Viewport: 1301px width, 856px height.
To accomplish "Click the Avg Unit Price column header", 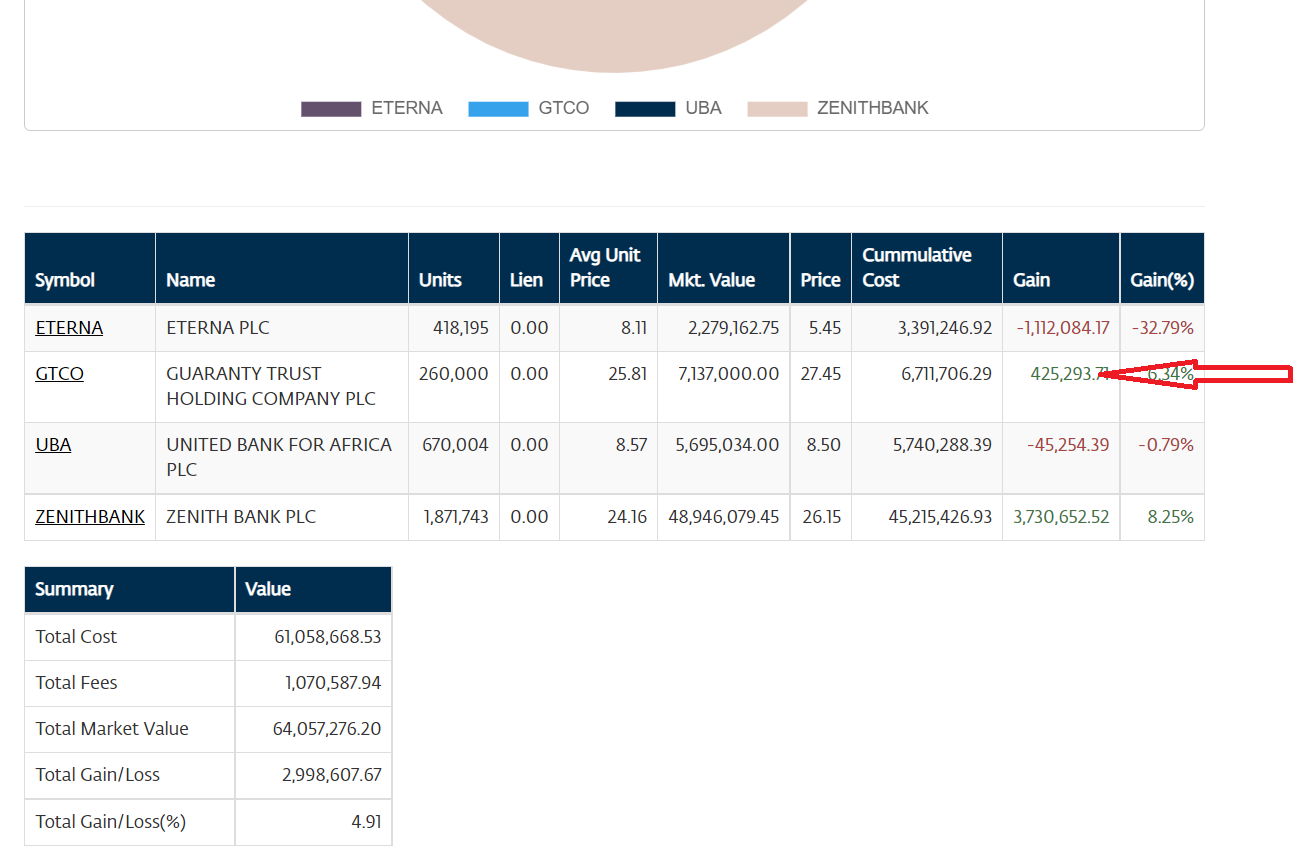I will [609, 268].
